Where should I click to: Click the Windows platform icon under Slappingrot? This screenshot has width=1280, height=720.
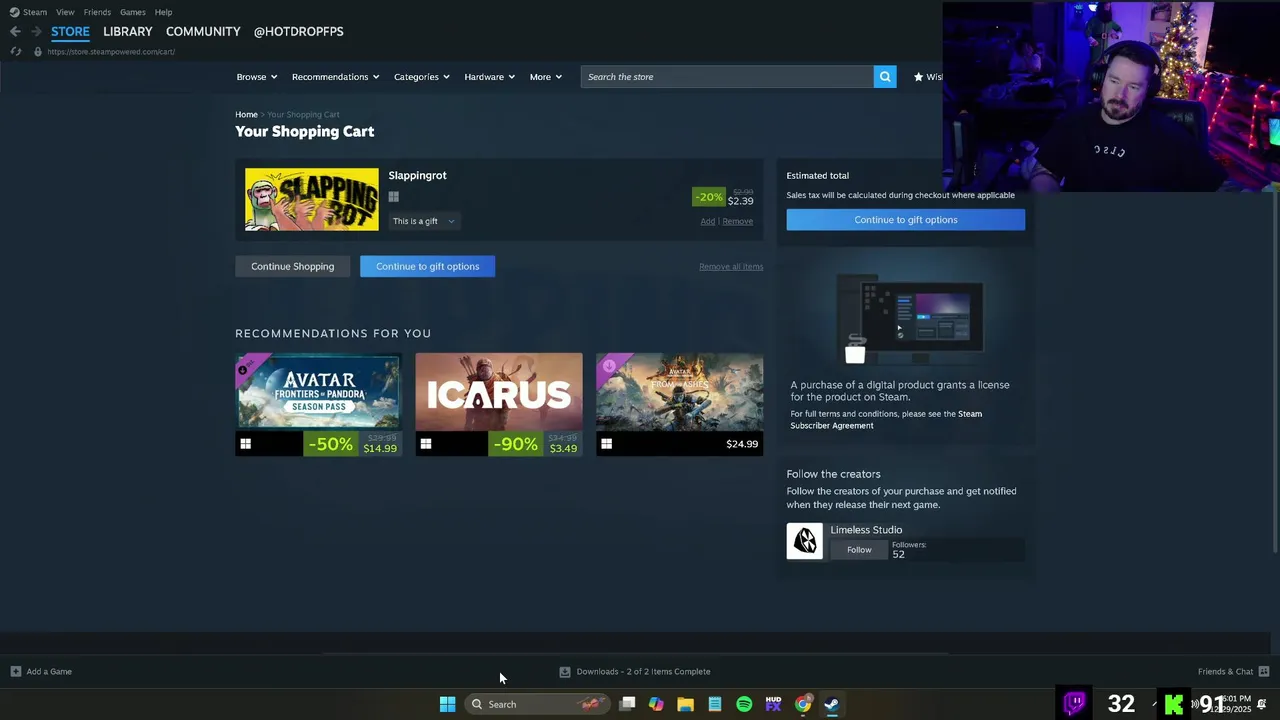click(393, 197)
